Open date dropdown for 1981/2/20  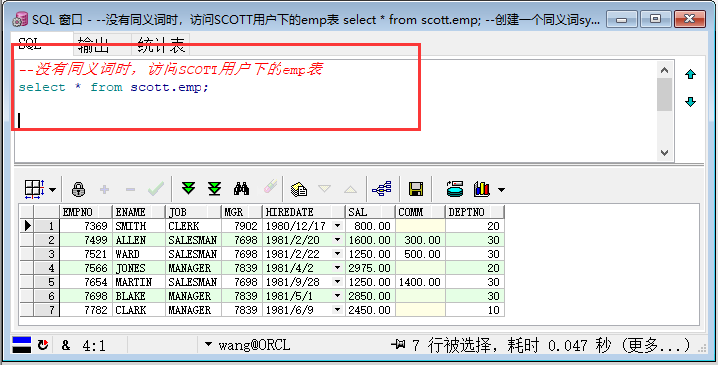(337, 240)
